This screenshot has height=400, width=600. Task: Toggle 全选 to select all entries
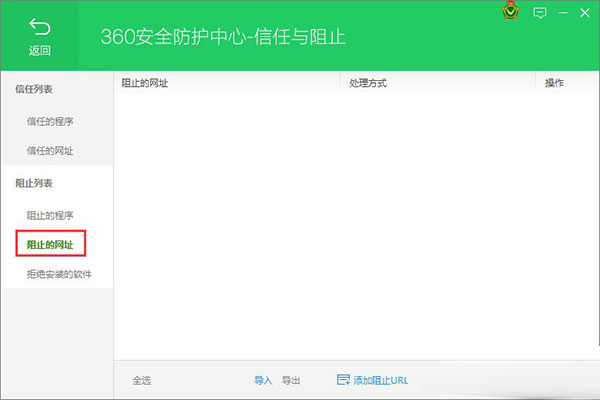[142, 381]
